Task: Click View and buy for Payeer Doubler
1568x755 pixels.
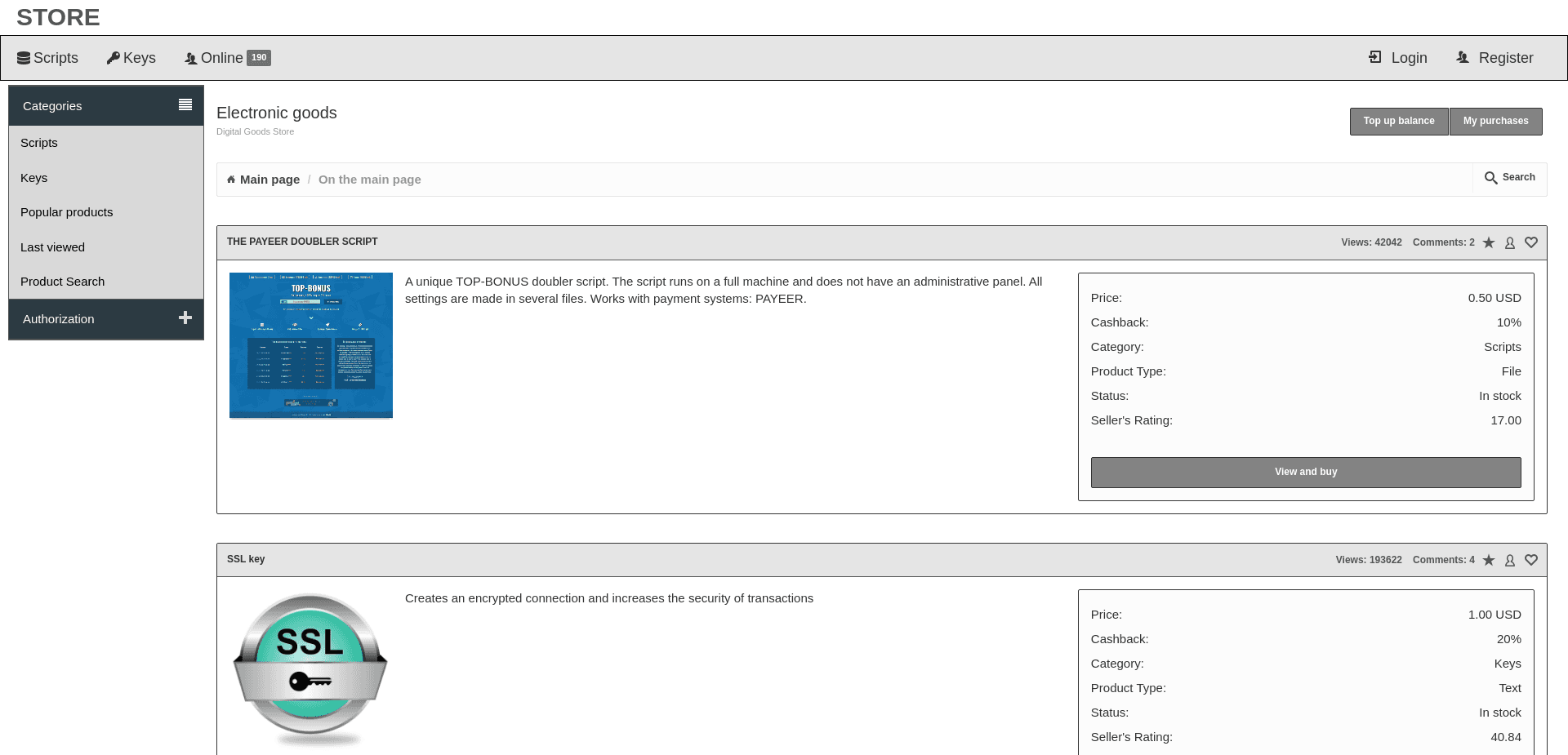Action: pos(1305,472)
